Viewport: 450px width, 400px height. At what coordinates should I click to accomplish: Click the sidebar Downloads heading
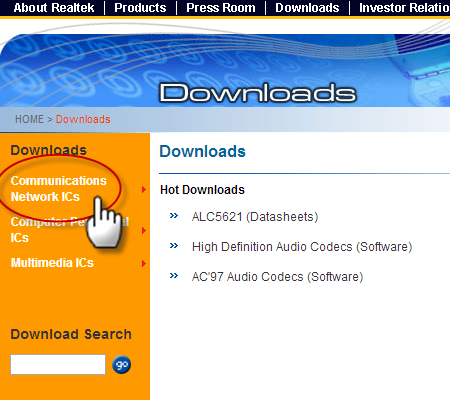tap(49, 150)
